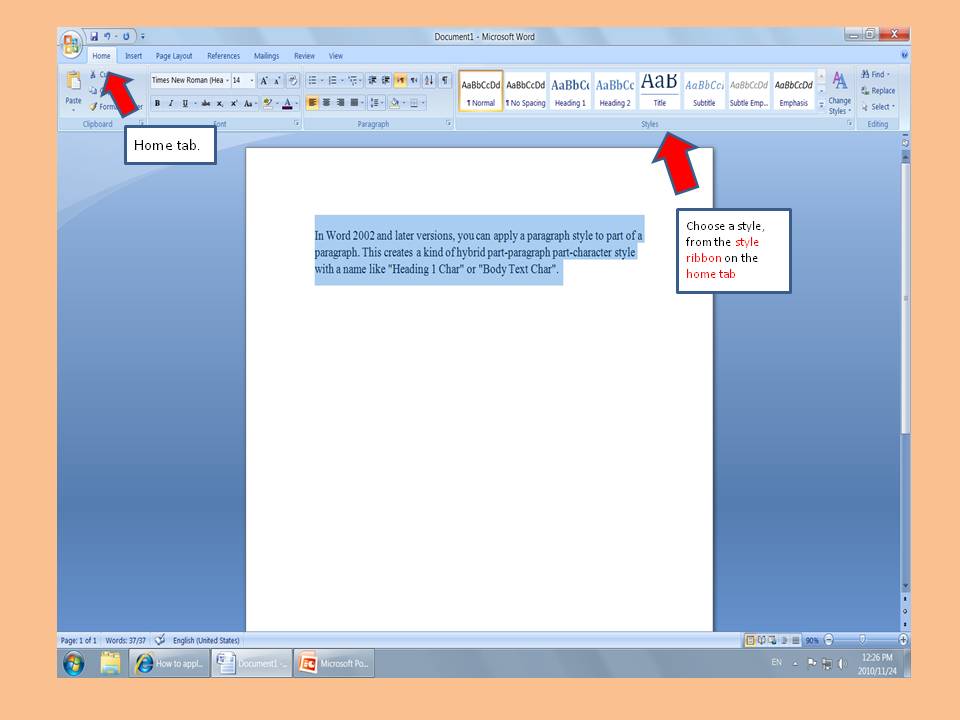
Task: Click the Clear Formatting icon
Action: (x=292, y=80)
